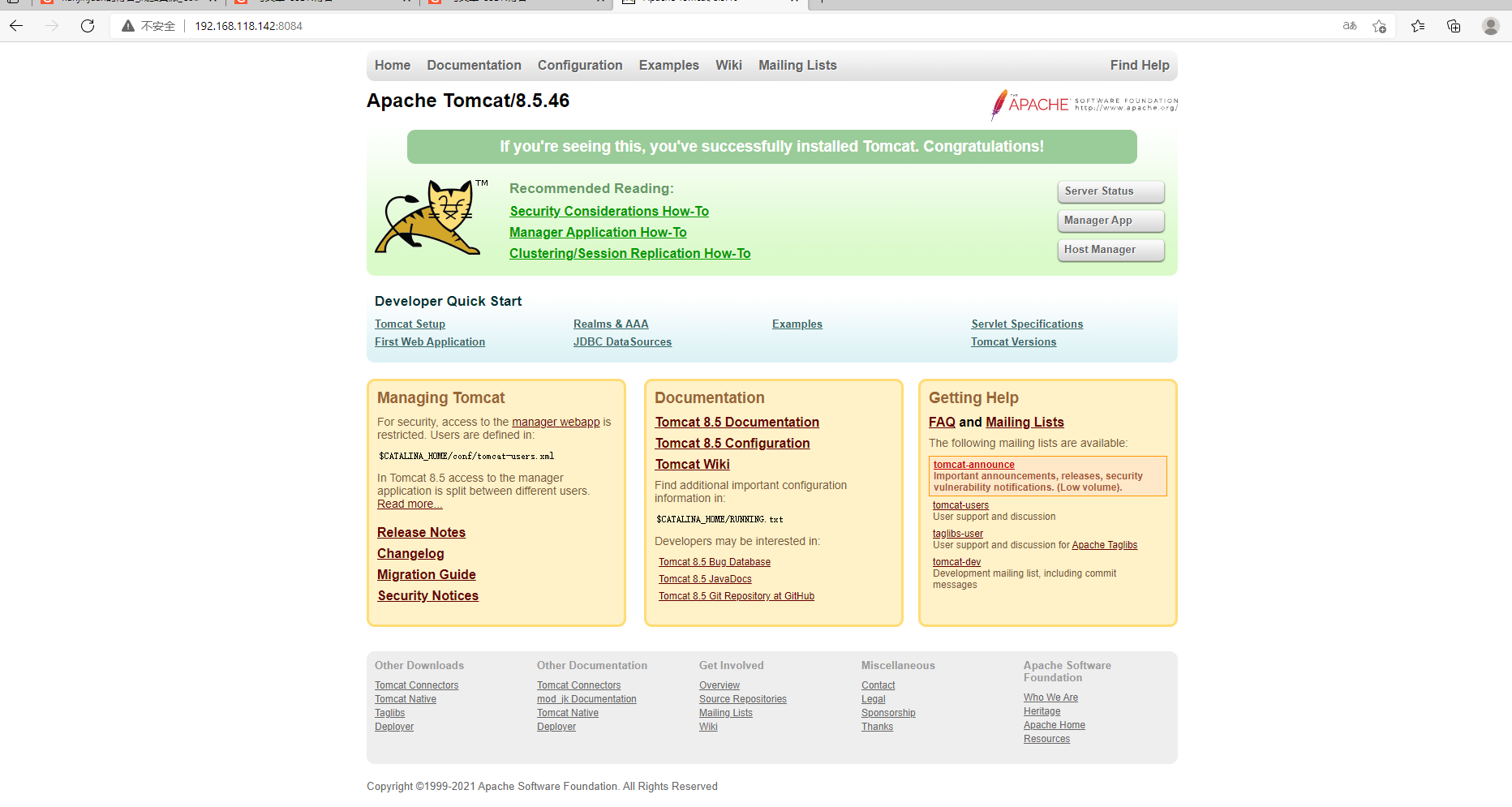Open Tomcat Native under Other Downloads
Image resolution: width=1512 pixels, height=807 pixels.
tap(406, 699)
